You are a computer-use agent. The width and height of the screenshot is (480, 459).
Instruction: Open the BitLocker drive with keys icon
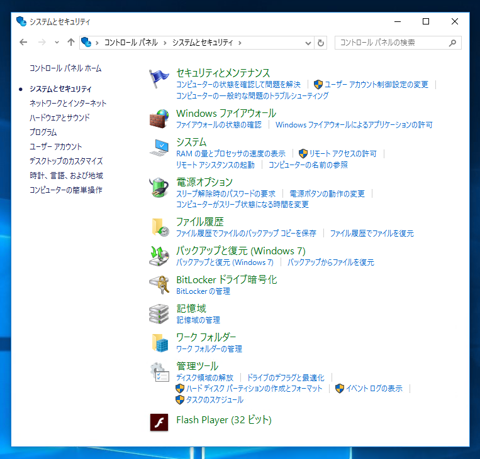coord(159,285)
